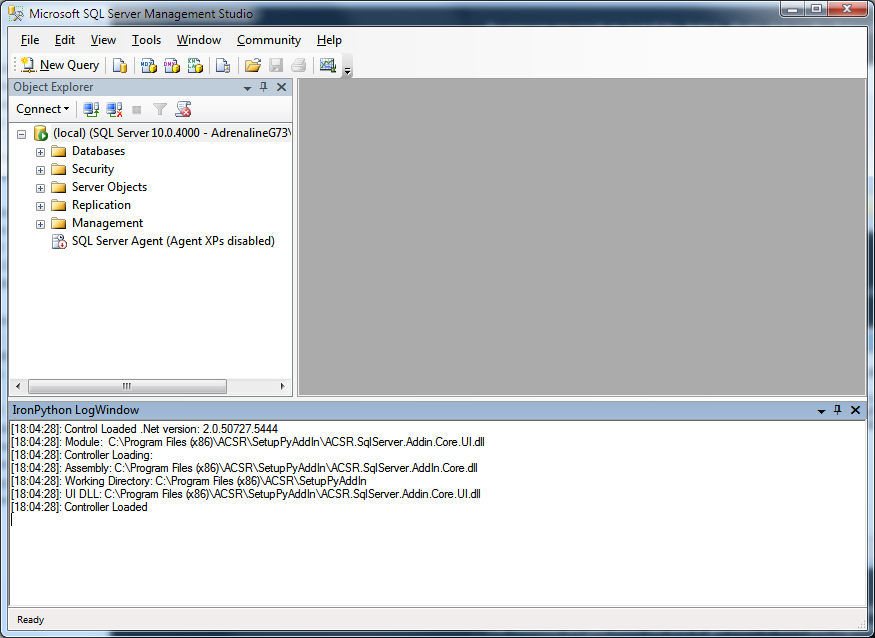Screen dimensions: 875x638
Task: Open Object Explorer window position dropdown arrow
Action: point(247,88)
